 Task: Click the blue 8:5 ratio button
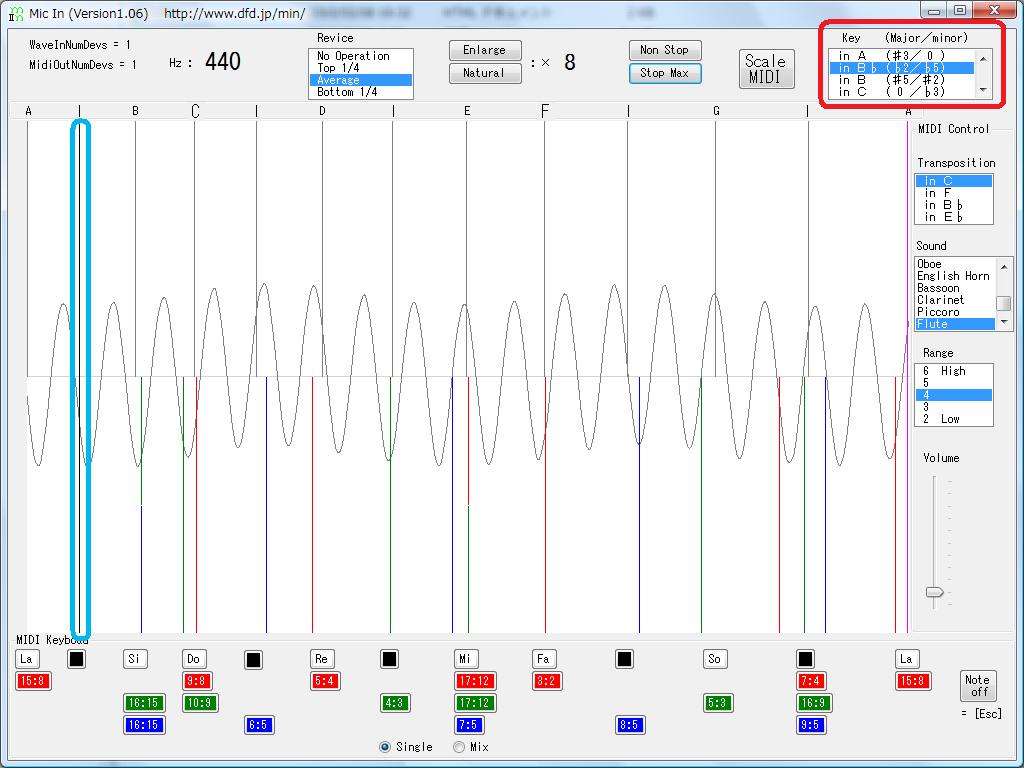630,725
